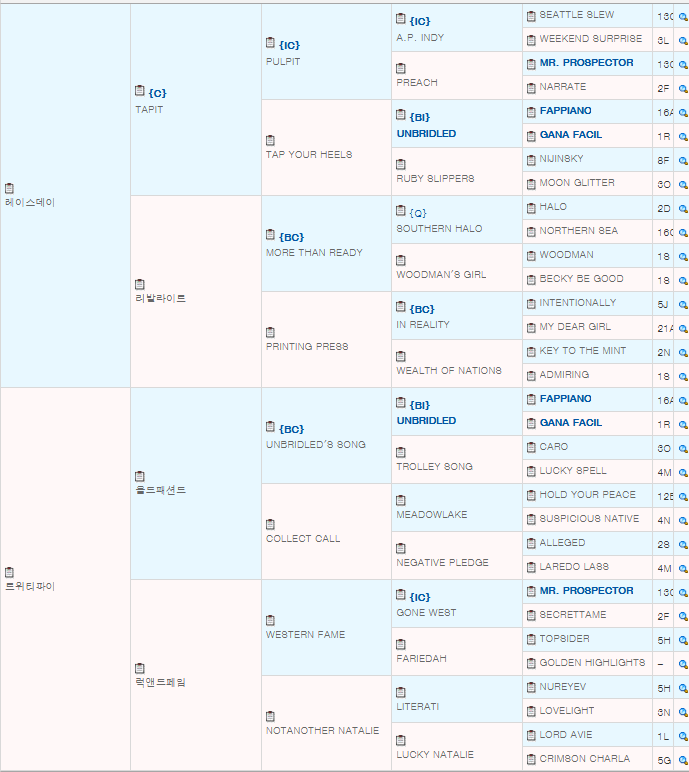689x772 pixels.
Task: Click the clipboard icon next to LORD AVIE
Action: coord(531,736)
